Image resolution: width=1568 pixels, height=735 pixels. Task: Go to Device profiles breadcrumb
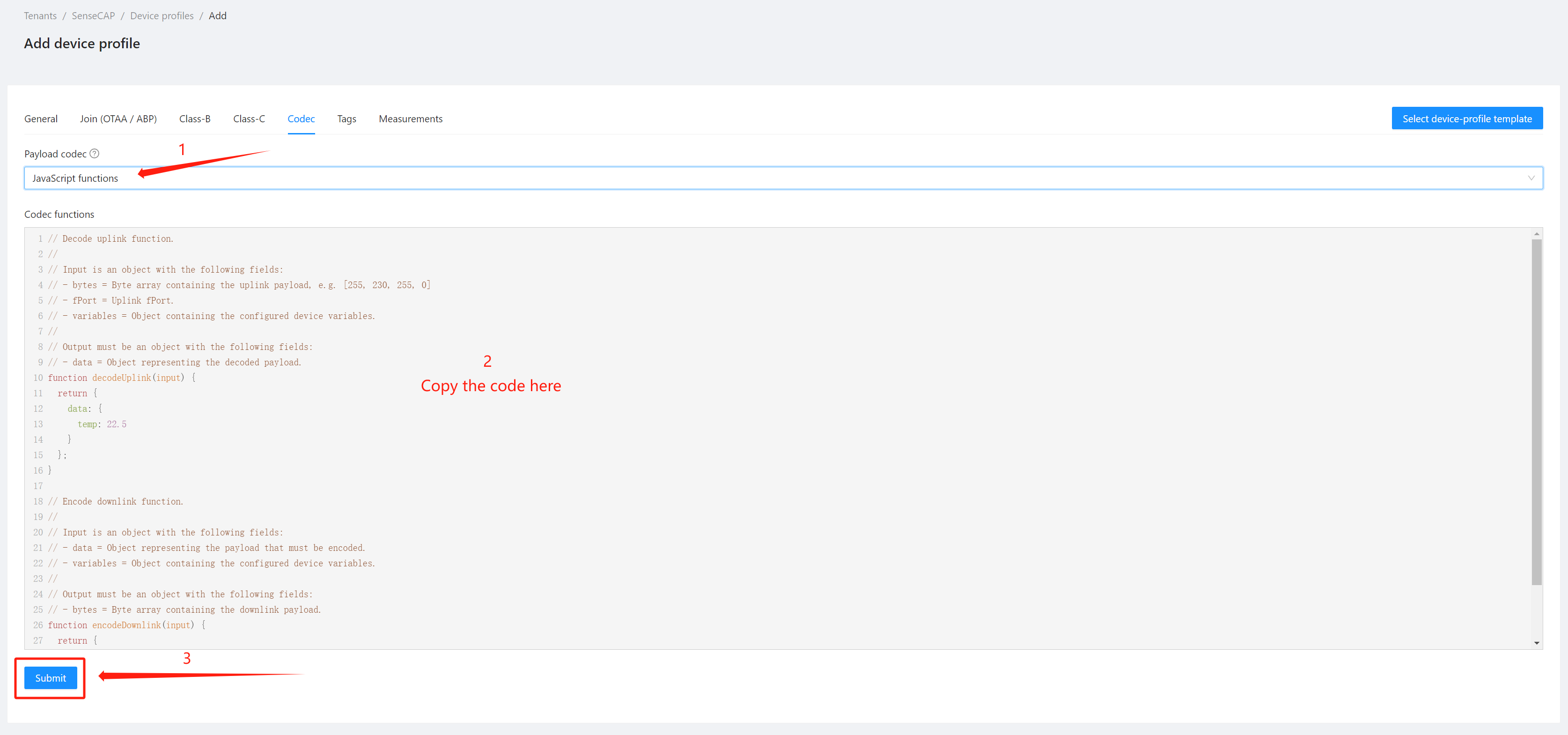pos(162,16)
